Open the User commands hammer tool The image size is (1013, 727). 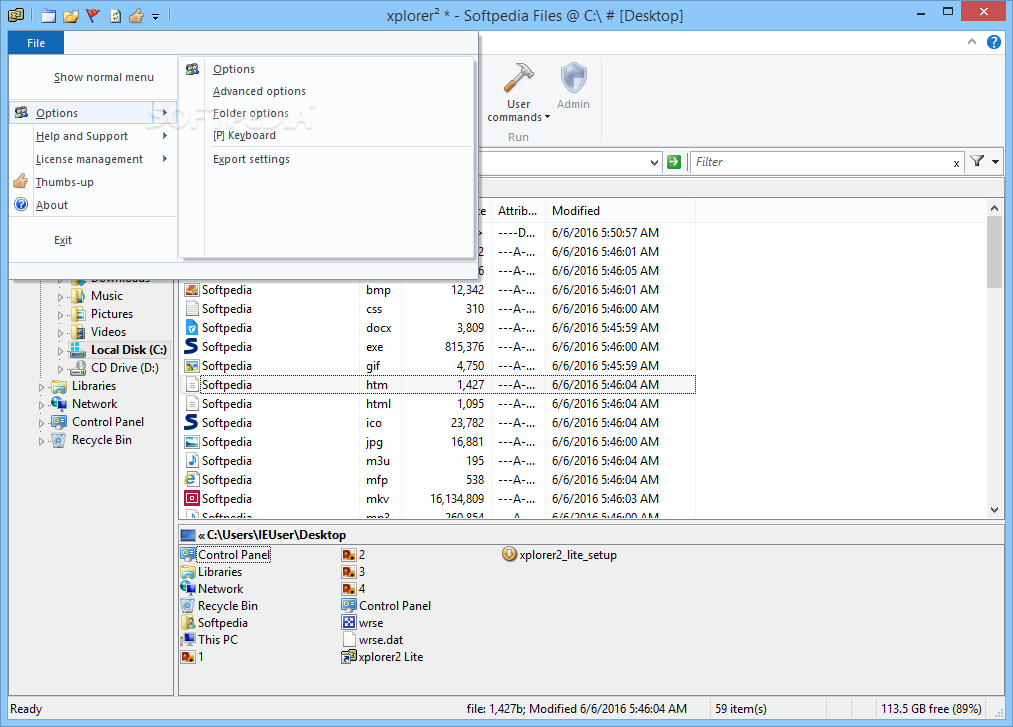[519, 92]
